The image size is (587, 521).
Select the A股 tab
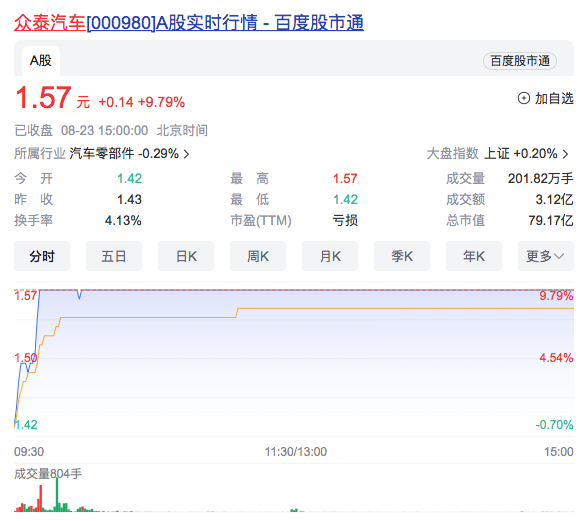[41, 61]
